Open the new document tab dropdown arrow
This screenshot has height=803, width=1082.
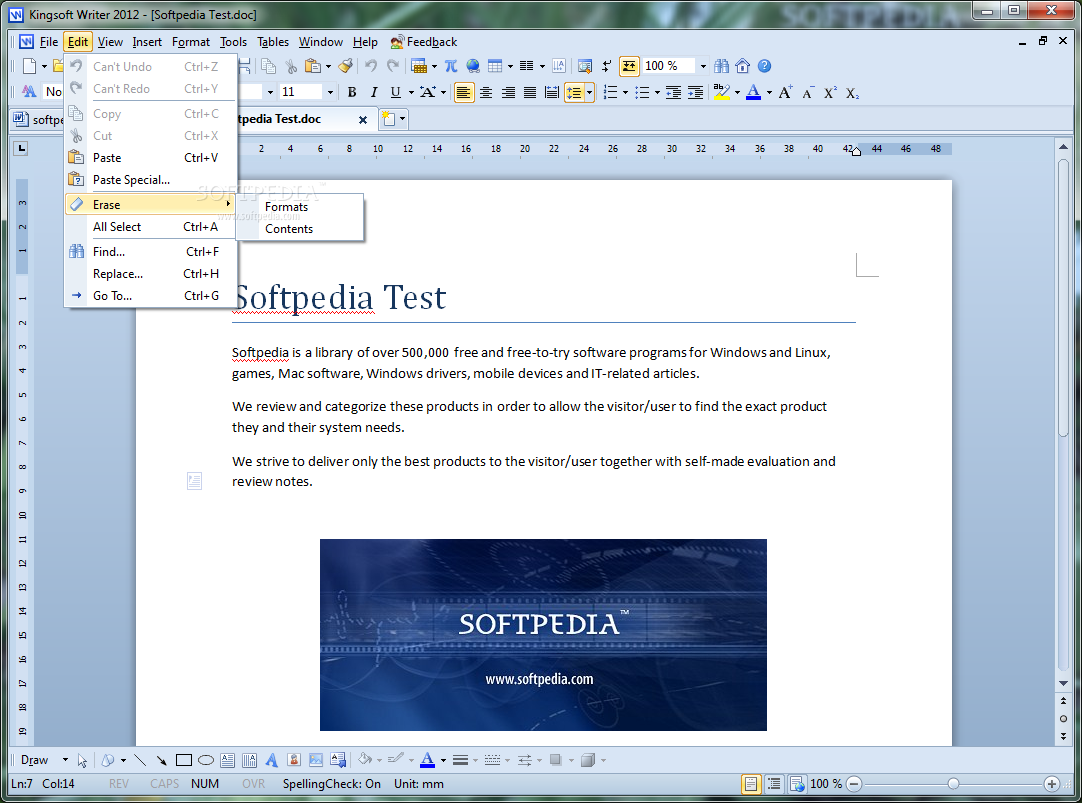tap(402, 119)
